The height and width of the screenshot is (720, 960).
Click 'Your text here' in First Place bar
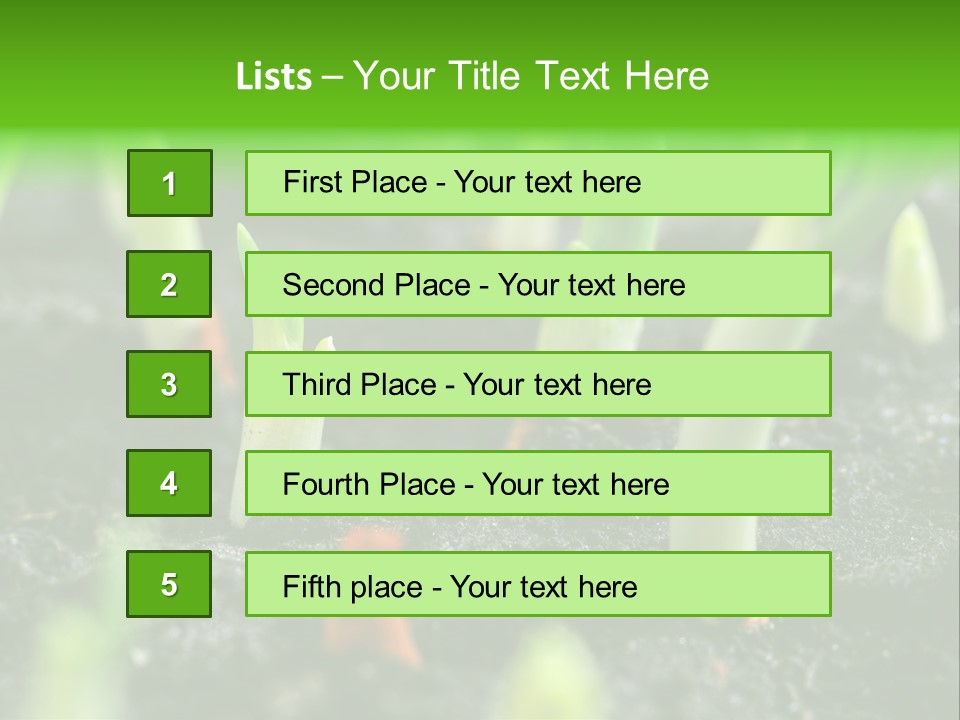click(x=547, y=182)
